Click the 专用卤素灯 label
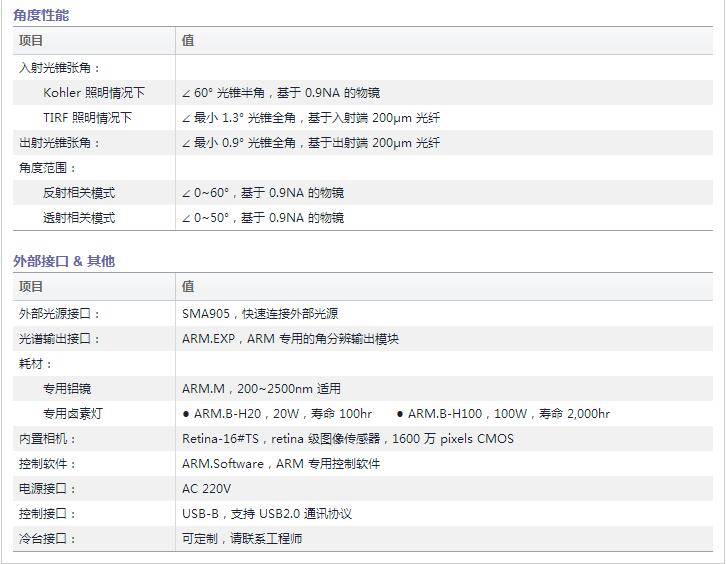 [x=73, y=414]
